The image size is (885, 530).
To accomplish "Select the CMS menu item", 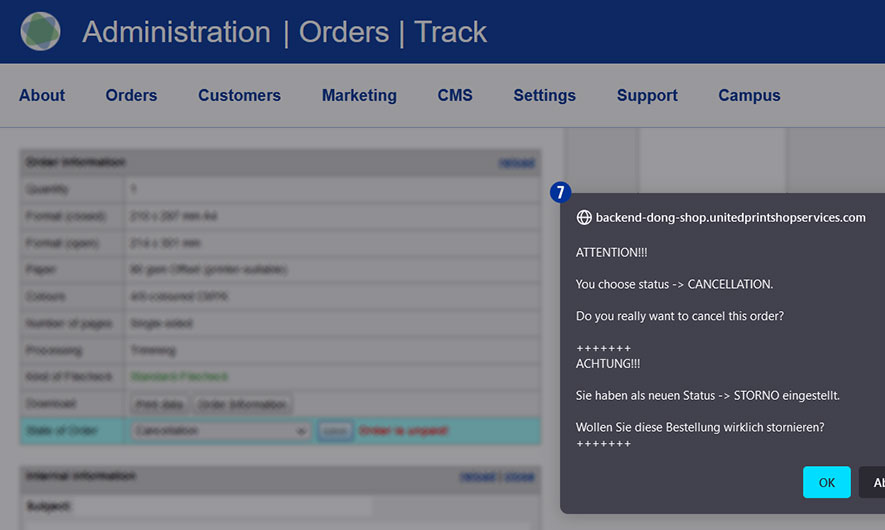I will pyautogui.click(x=455, y=96).
